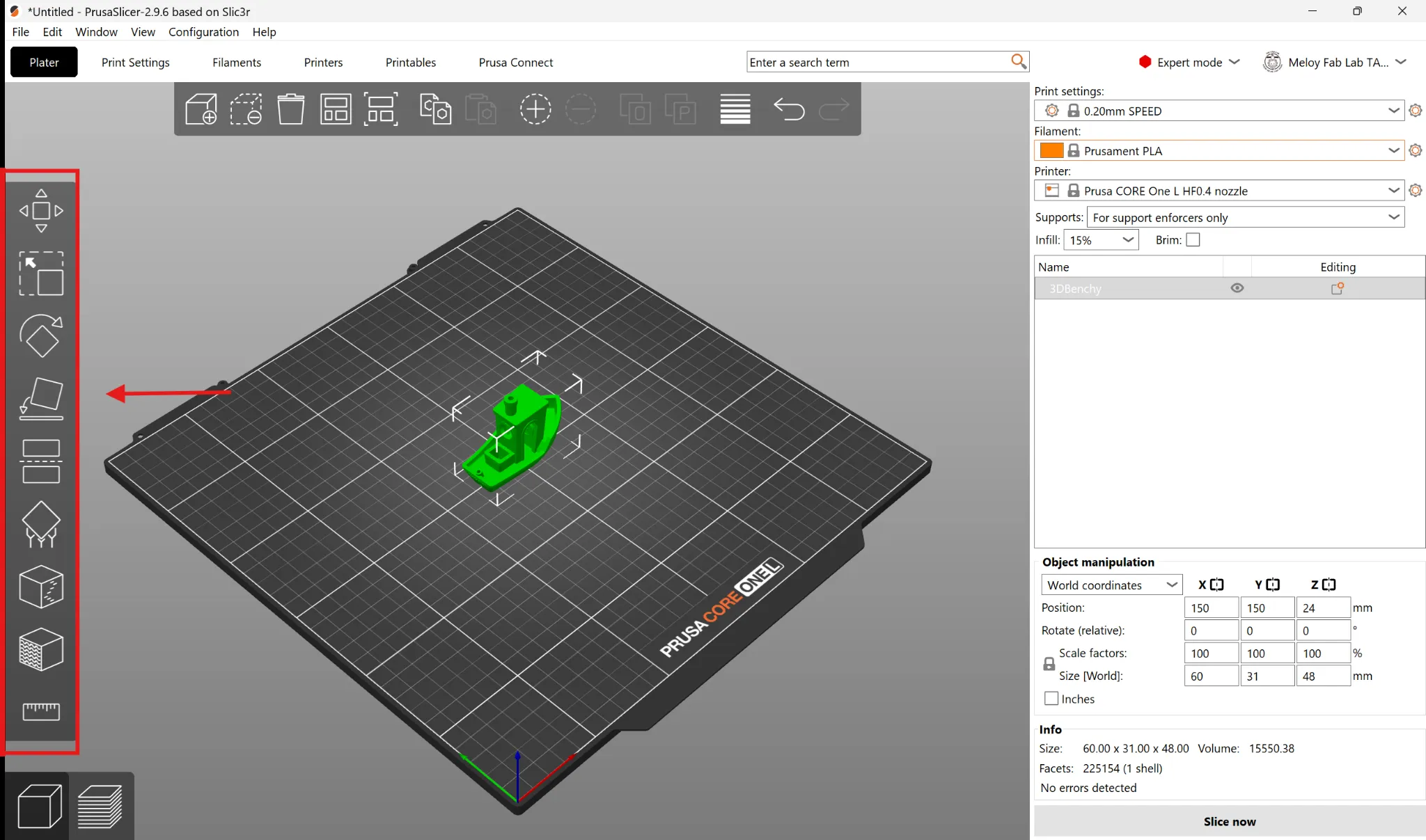
Task: Select the Seam painting tool
Action: click(x=41, y=587)
